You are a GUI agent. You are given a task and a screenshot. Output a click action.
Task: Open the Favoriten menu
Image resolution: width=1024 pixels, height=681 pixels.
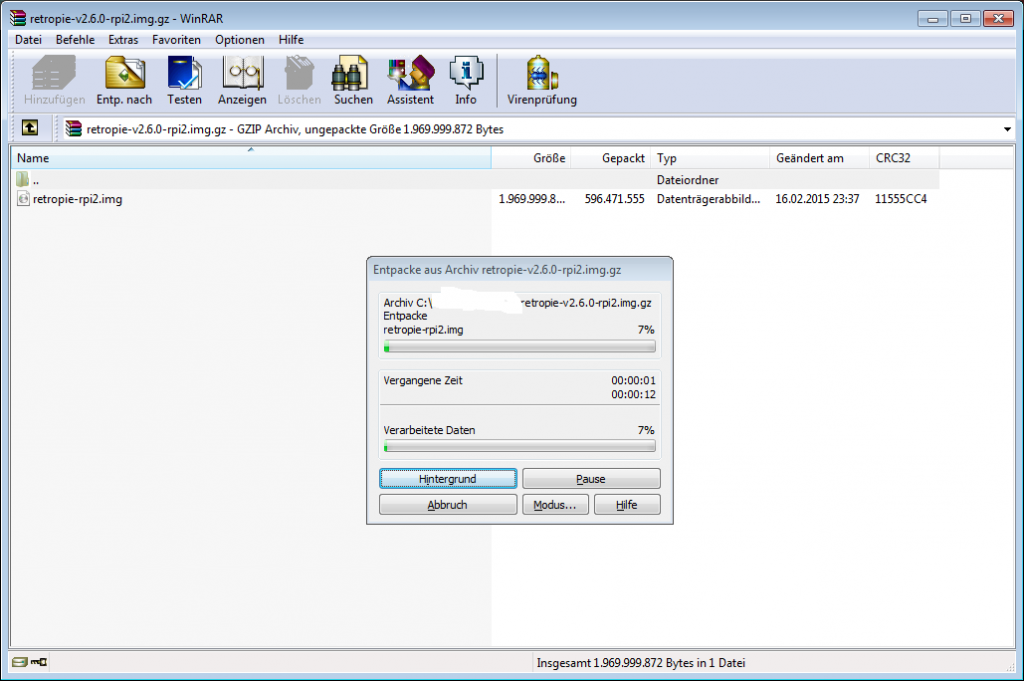click(x=176, y=39)
